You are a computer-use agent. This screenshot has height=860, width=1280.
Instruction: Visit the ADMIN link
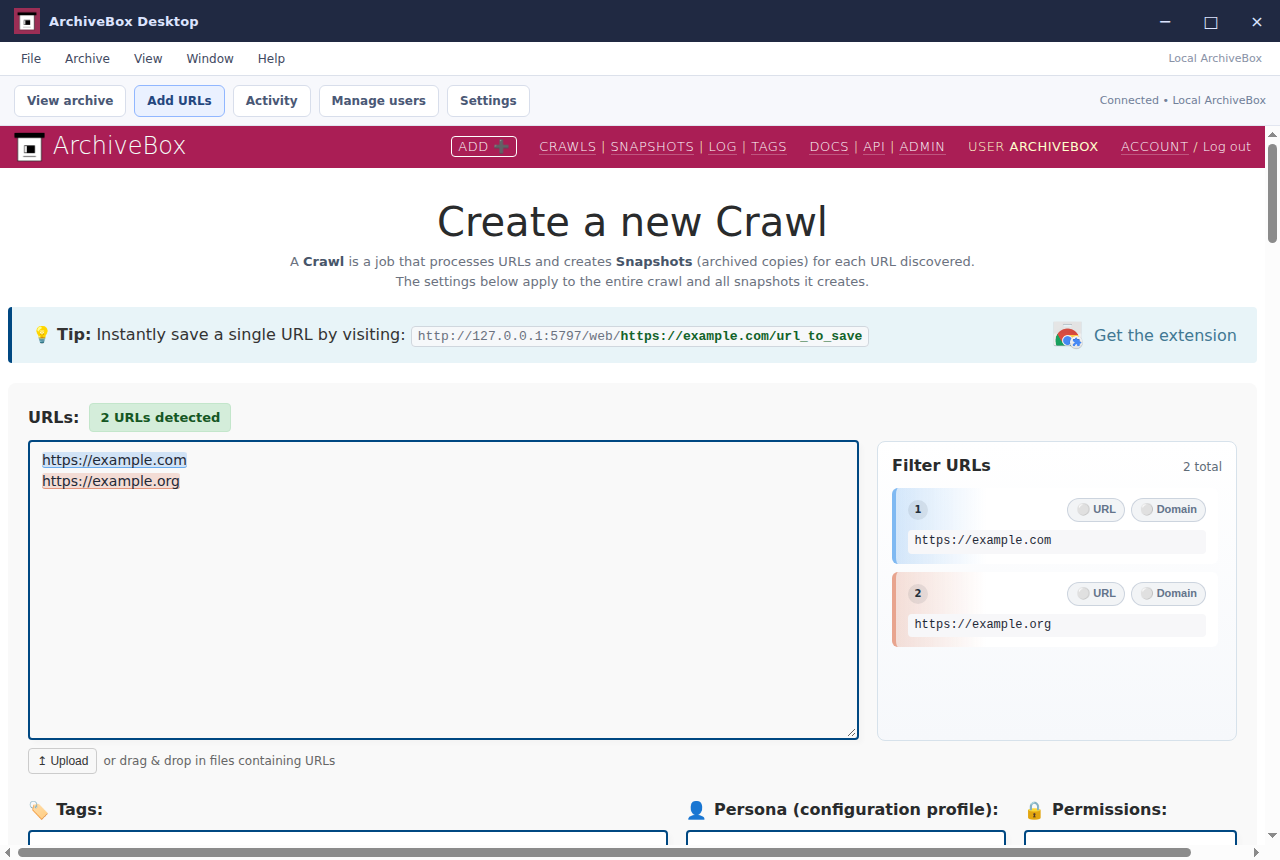pyautogui.click(x=922, y=147)
